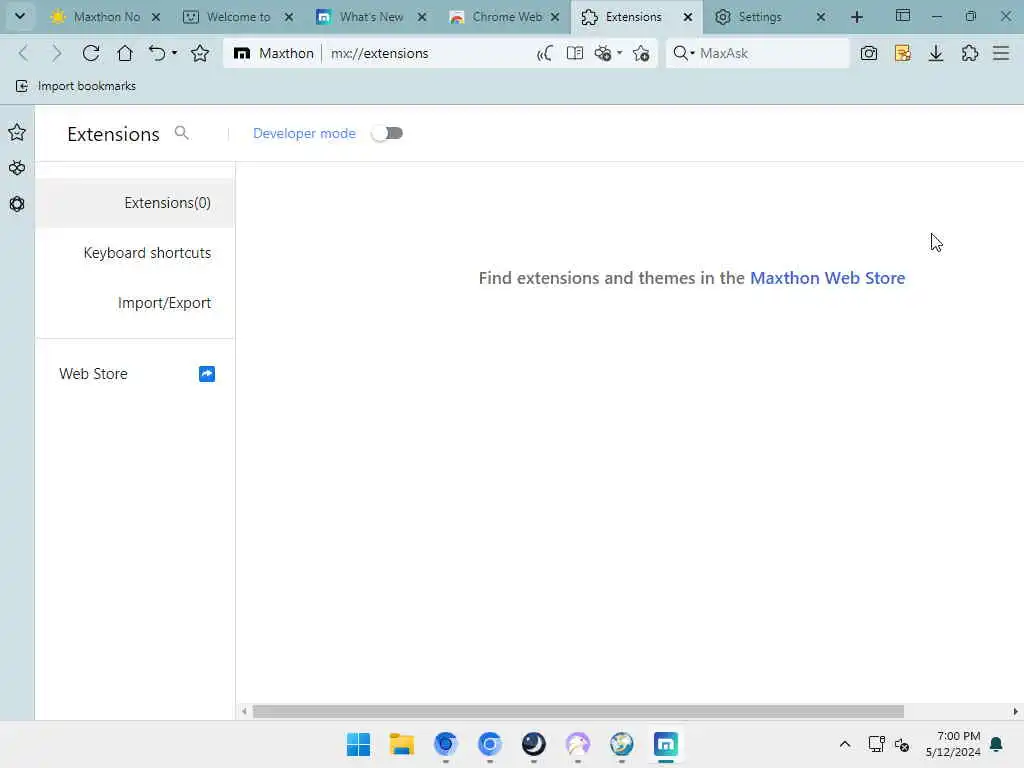
Task: Open the muted volume tray icon
Action: point(902,744)
